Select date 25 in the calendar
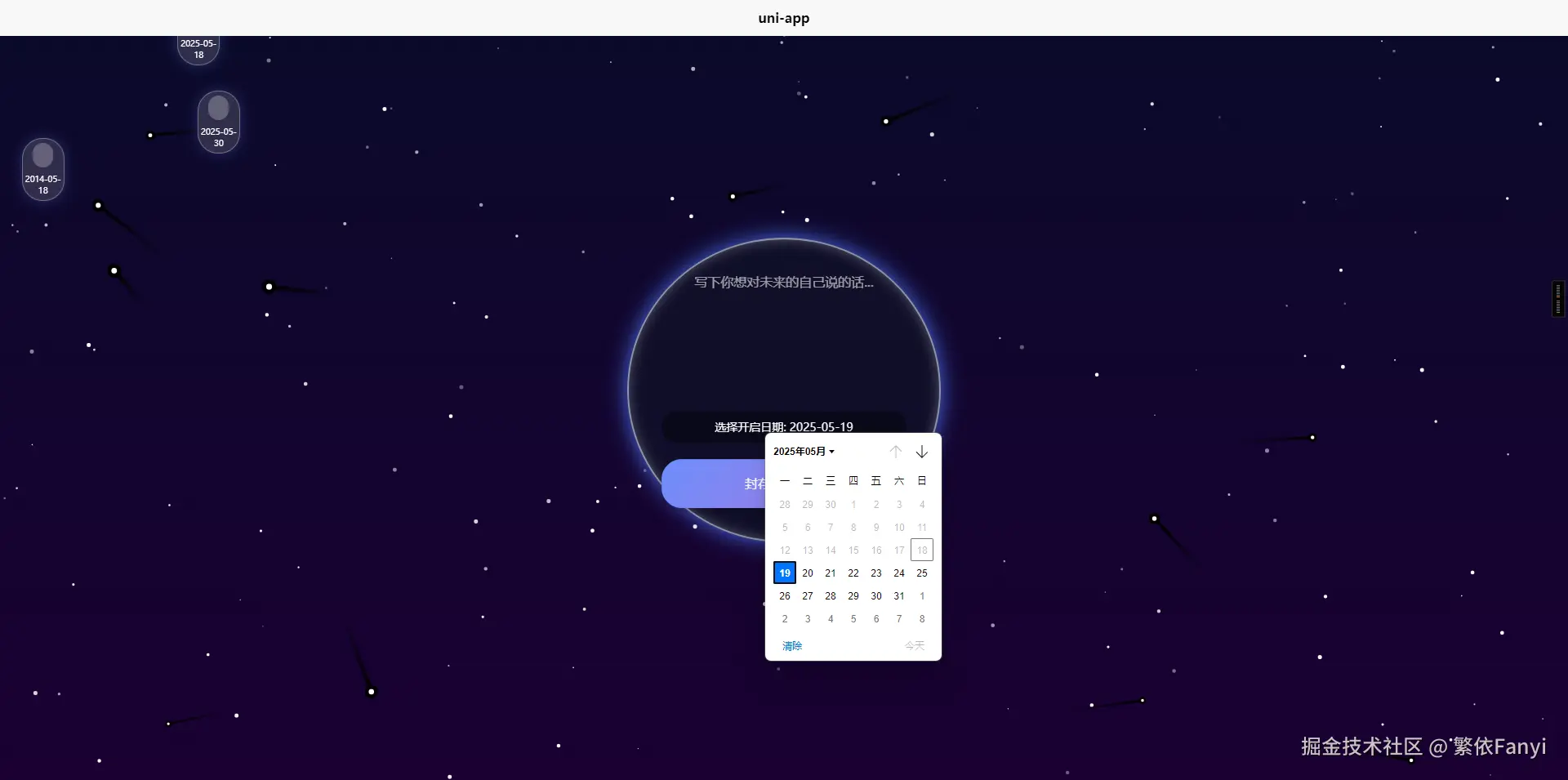 [922, 573]
